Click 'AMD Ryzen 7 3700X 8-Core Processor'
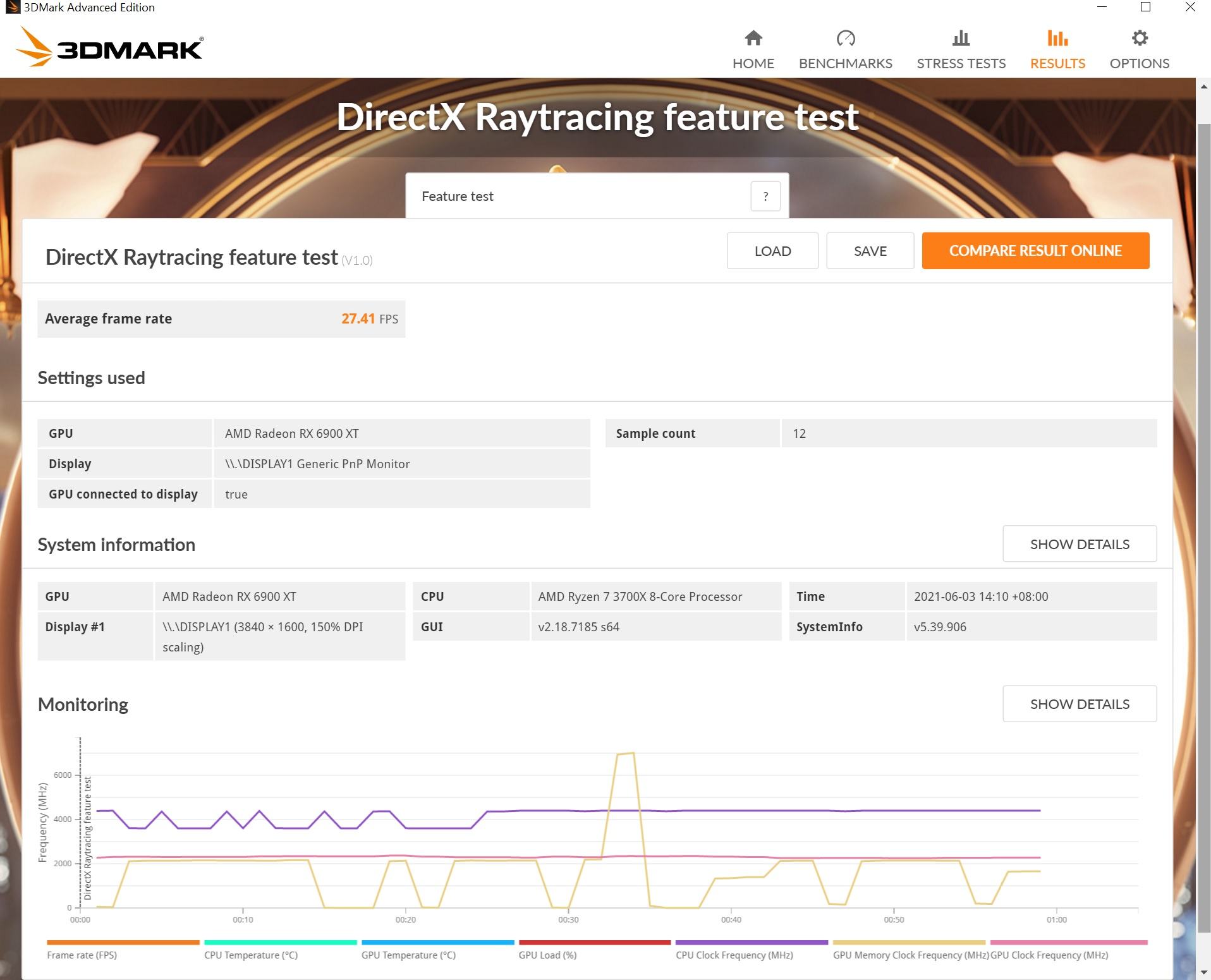This screenshot has height=980, width=1211. (x=640, y=597)
